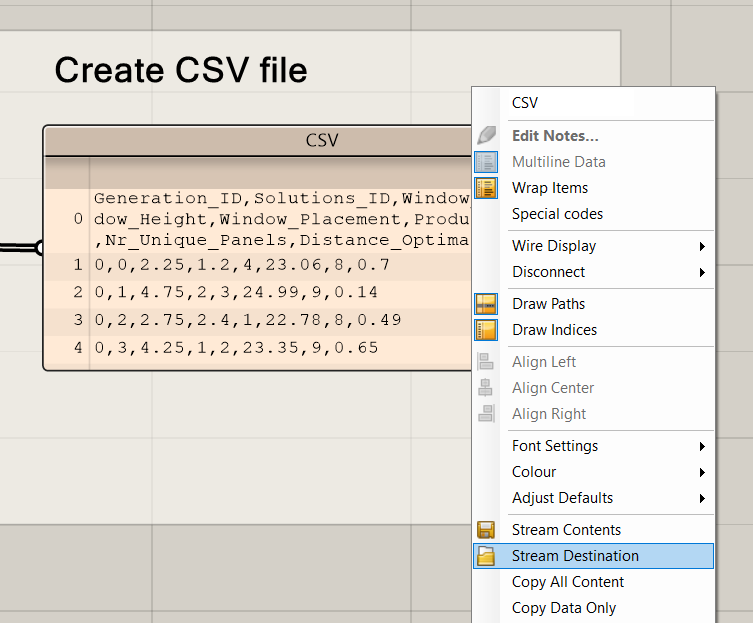Open Colour menu entry
Screen dimensions: 753x623
tap(594, 472)
